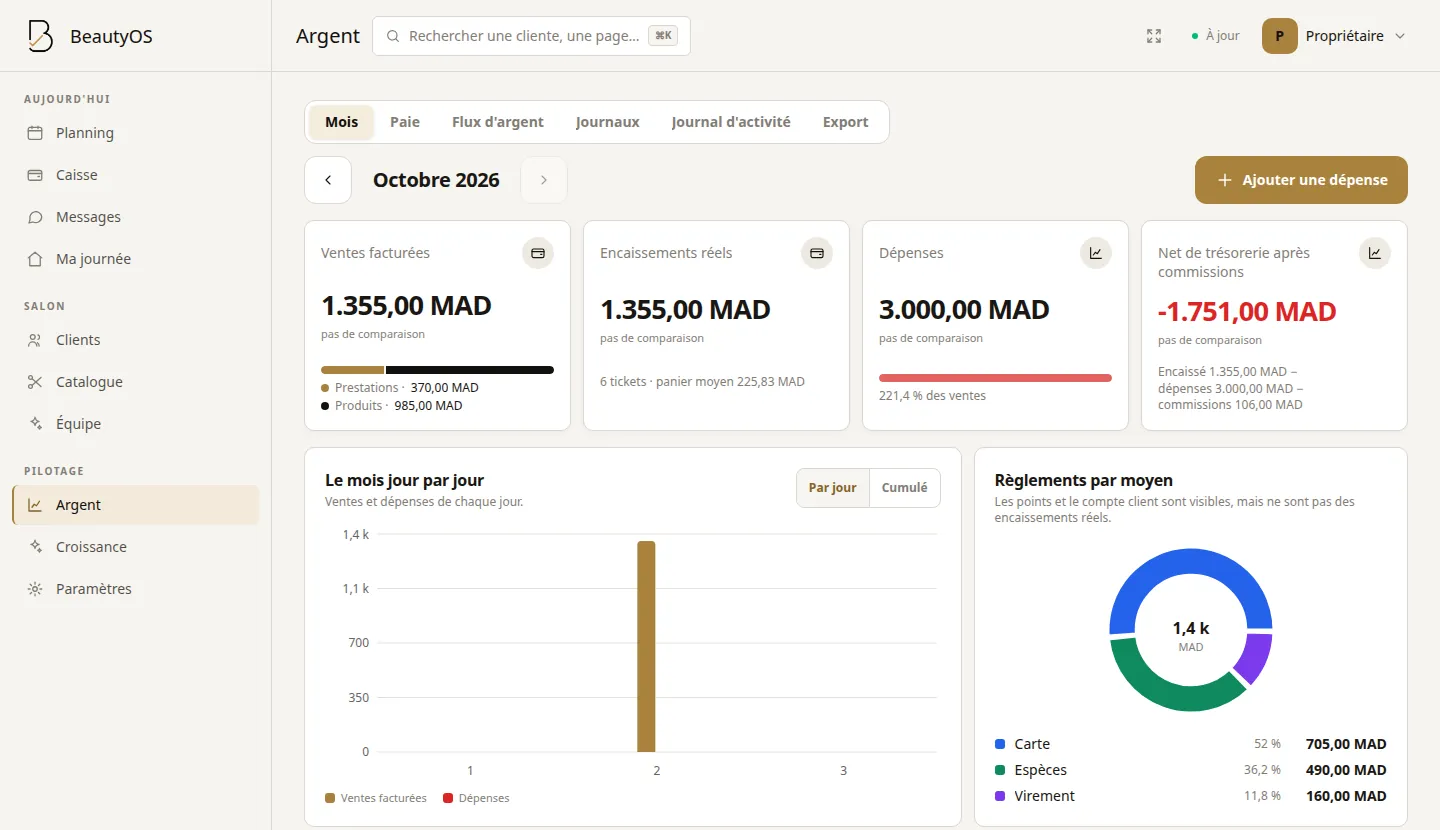Viewport: 1440px width, 830px height.
Task: Click Ajouter une dépense button
Action: [1301, 180]
